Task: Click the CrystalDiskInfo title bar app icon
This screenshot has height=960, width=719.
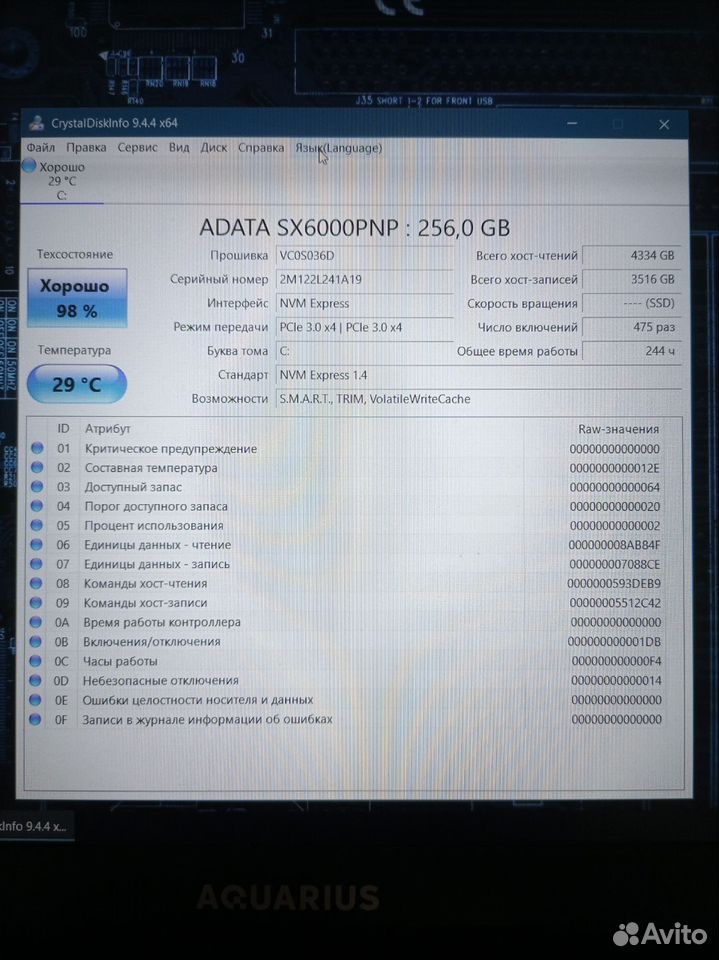Action: (36, 123)
